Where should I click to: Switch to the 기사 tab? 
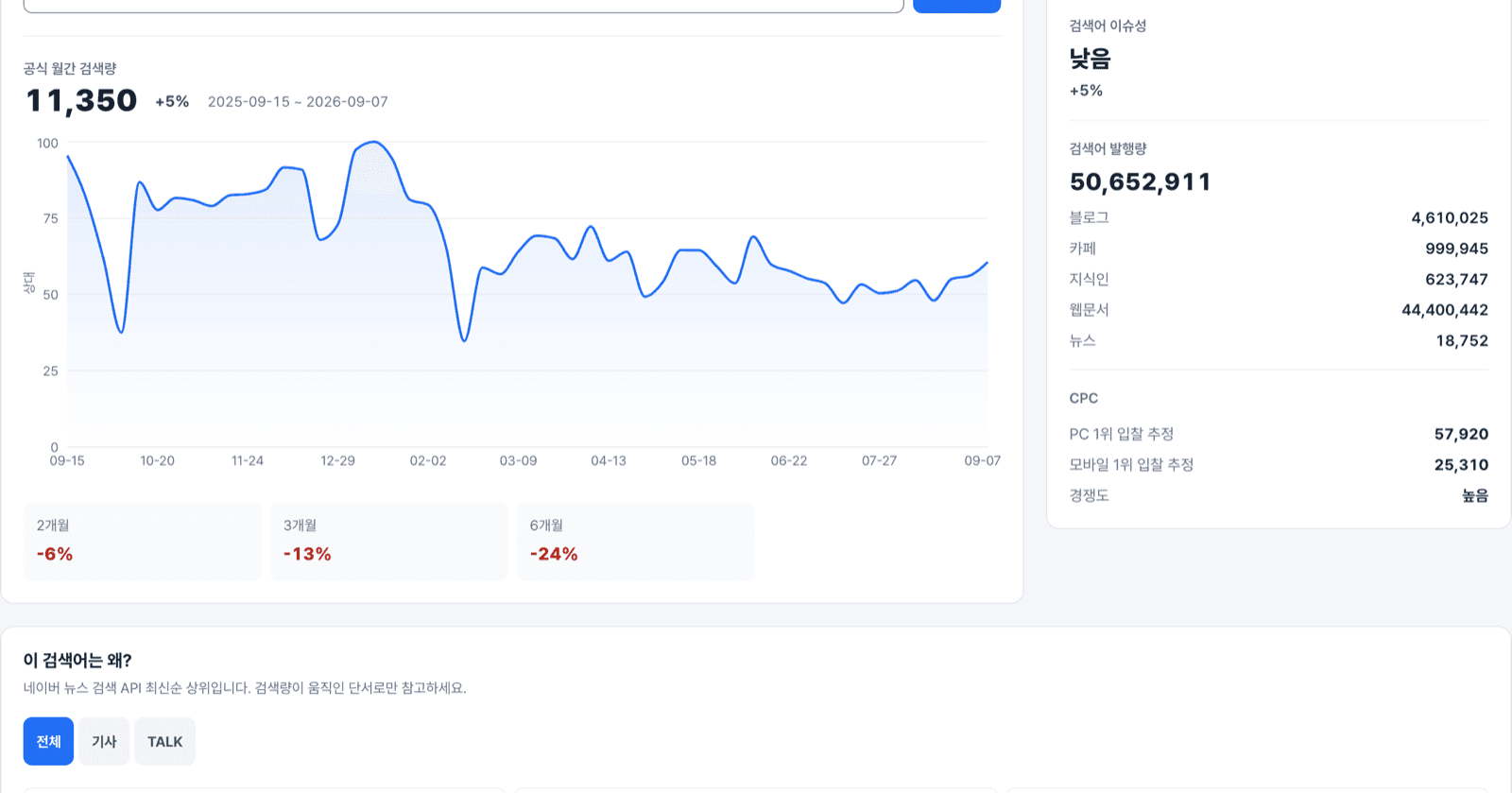point(104,741)
